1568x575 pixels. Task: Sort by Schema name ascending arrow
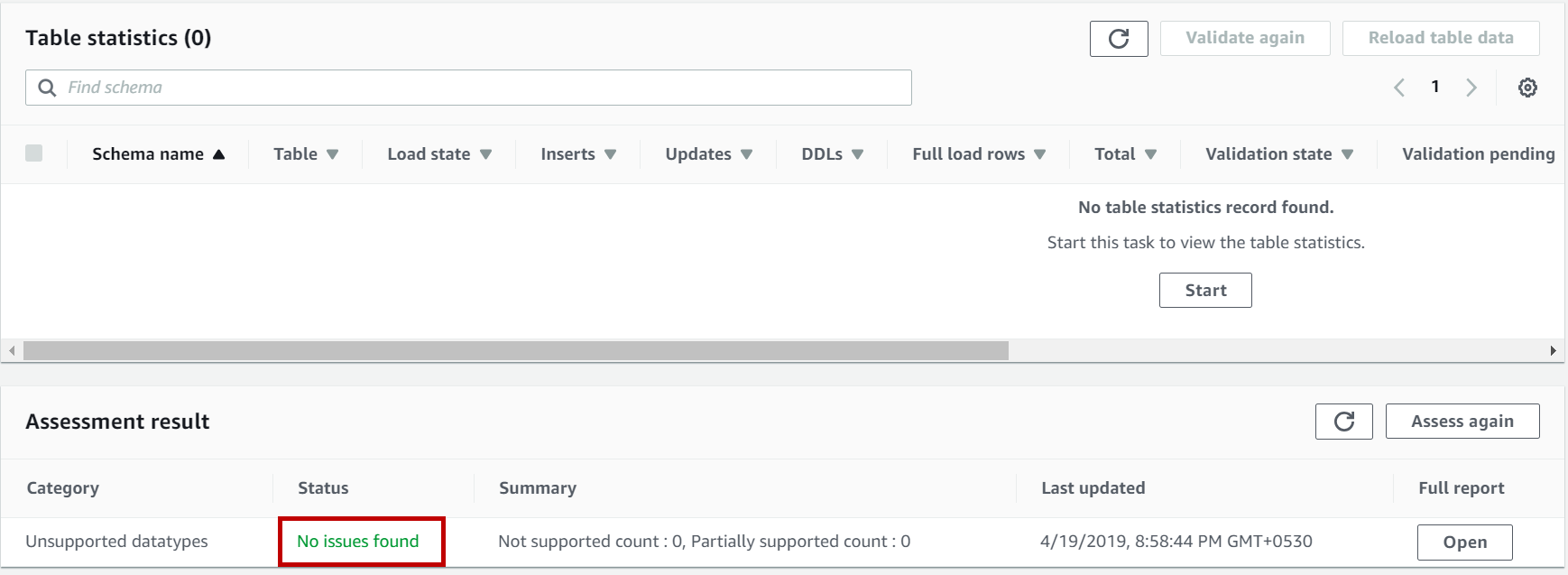218,154
